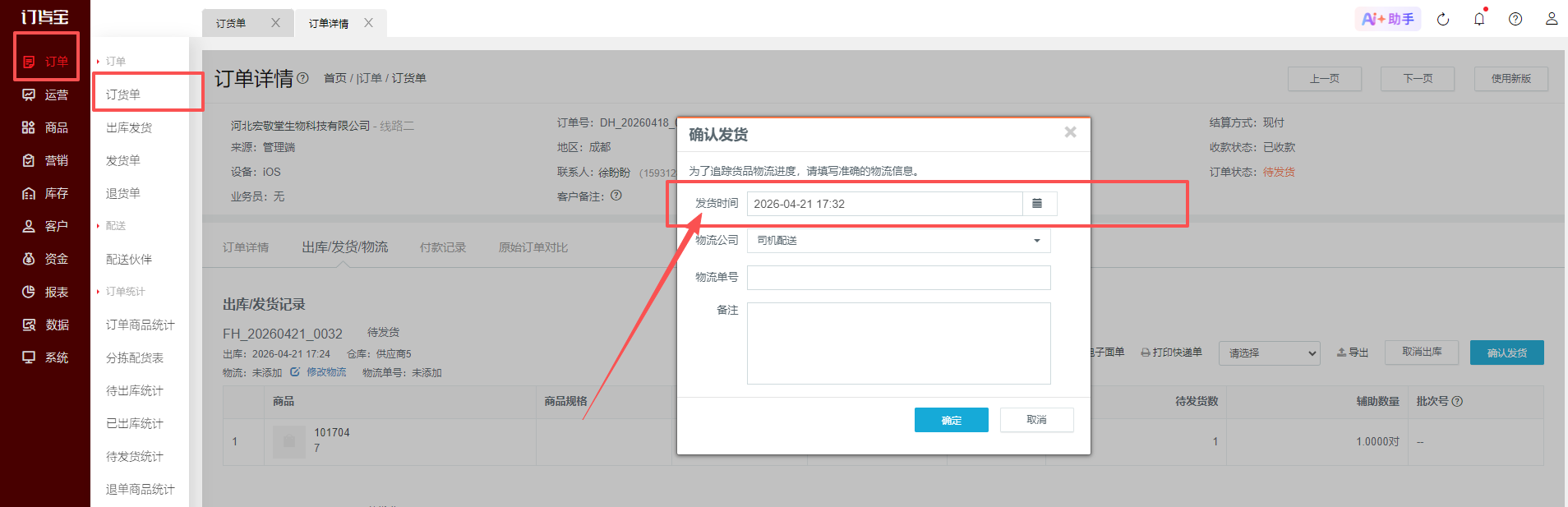Focus the 物流单号 input field
Viewport: 1568px width, 507px height.
click(x=898, y=278)
